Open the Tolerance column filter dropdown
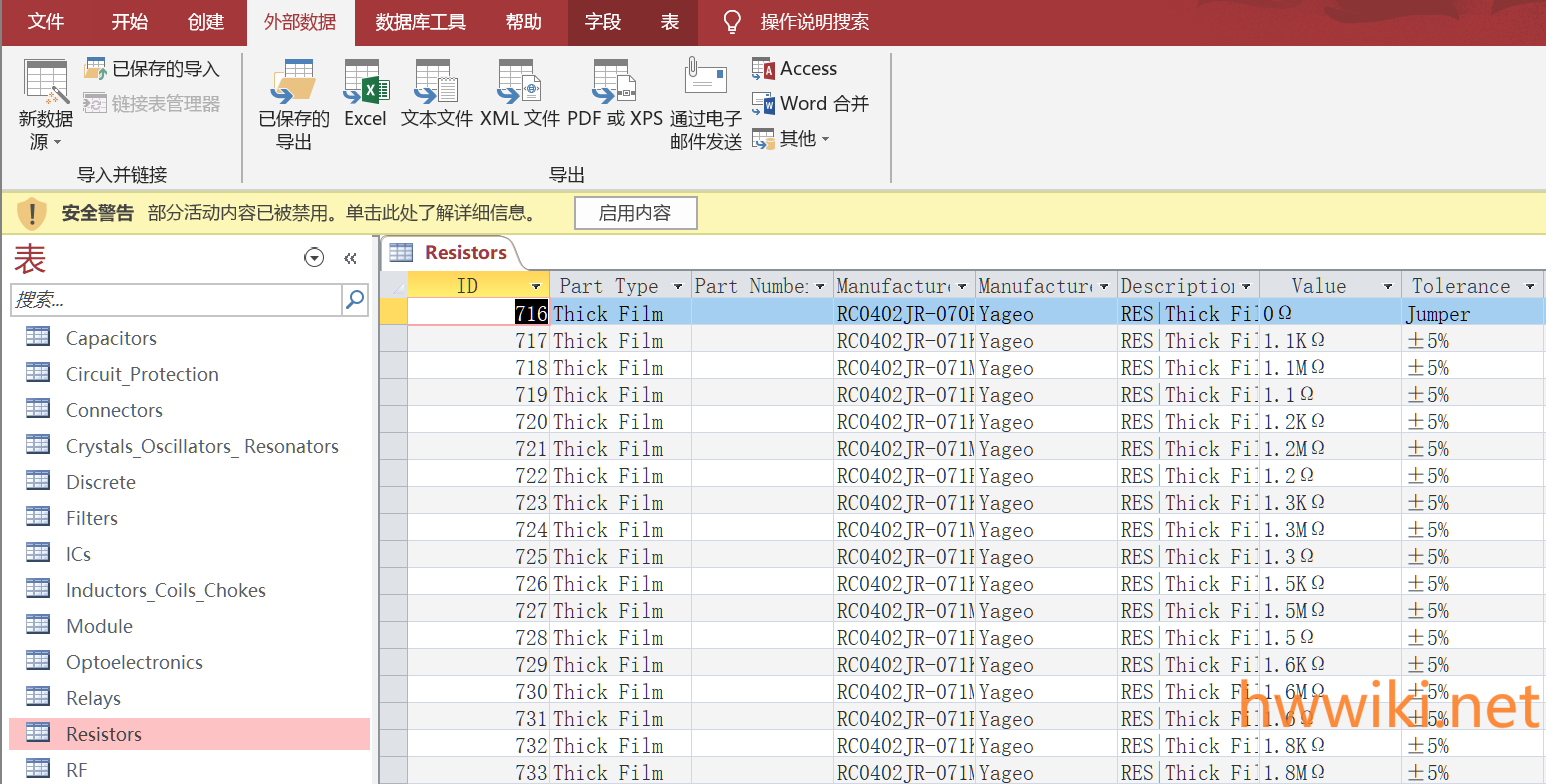Screen dimensions: 1546x784 tap(1529, 287)
